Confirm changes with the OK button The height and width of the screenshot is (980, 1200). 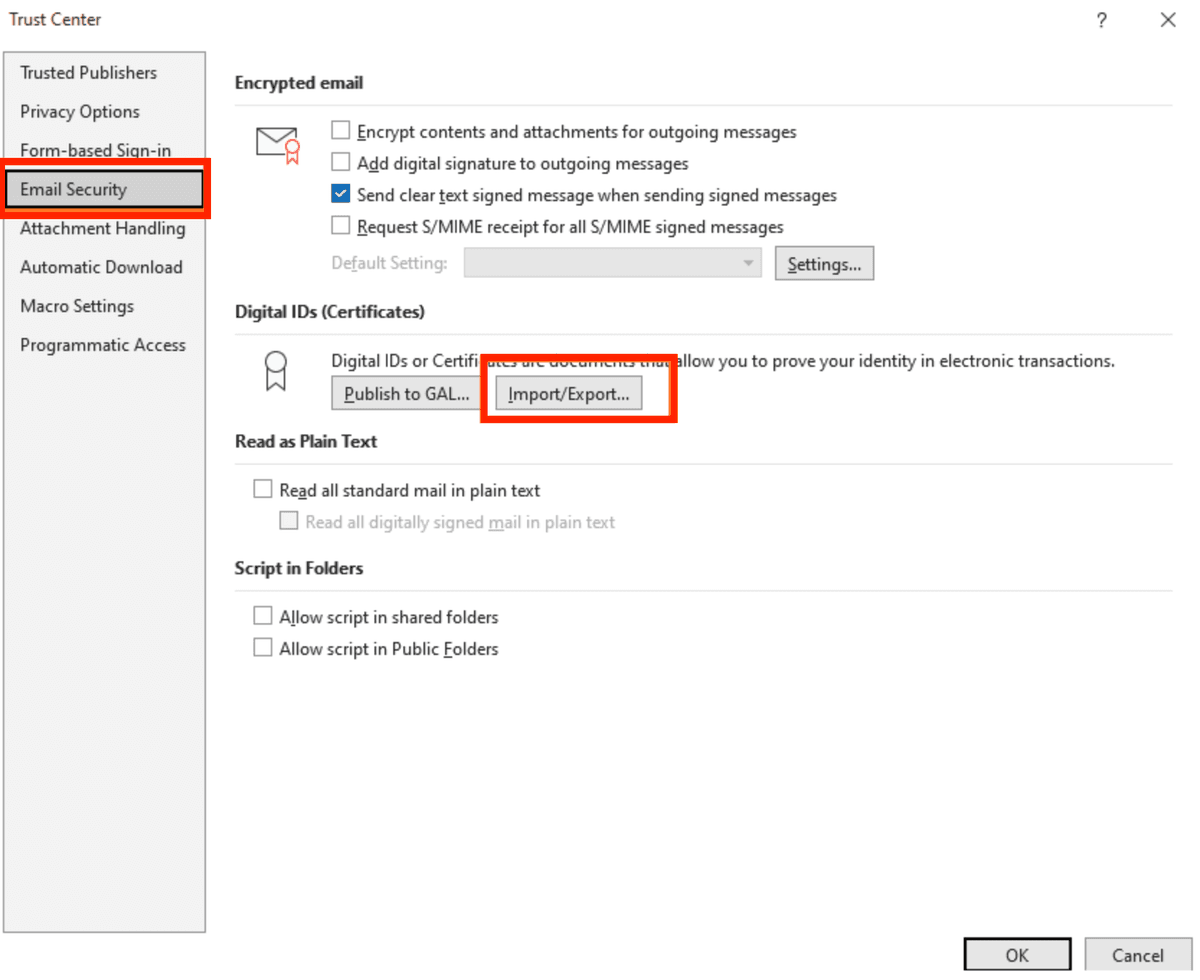pos(1017,953)
